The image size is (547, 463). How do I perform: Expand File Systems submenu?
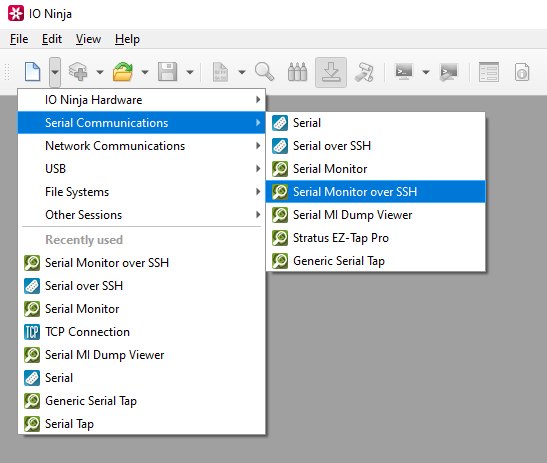coord(142,192)
